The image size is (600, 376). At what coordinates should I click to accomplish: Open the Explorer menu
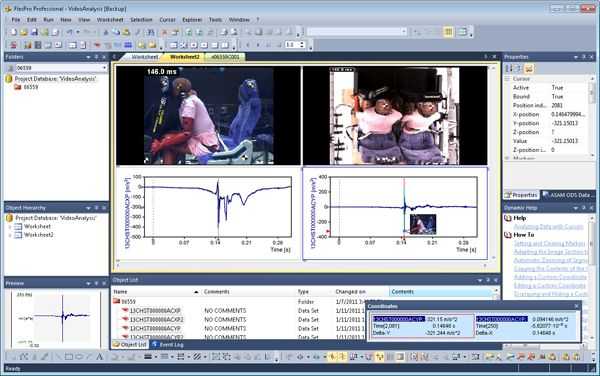[192, 20]
